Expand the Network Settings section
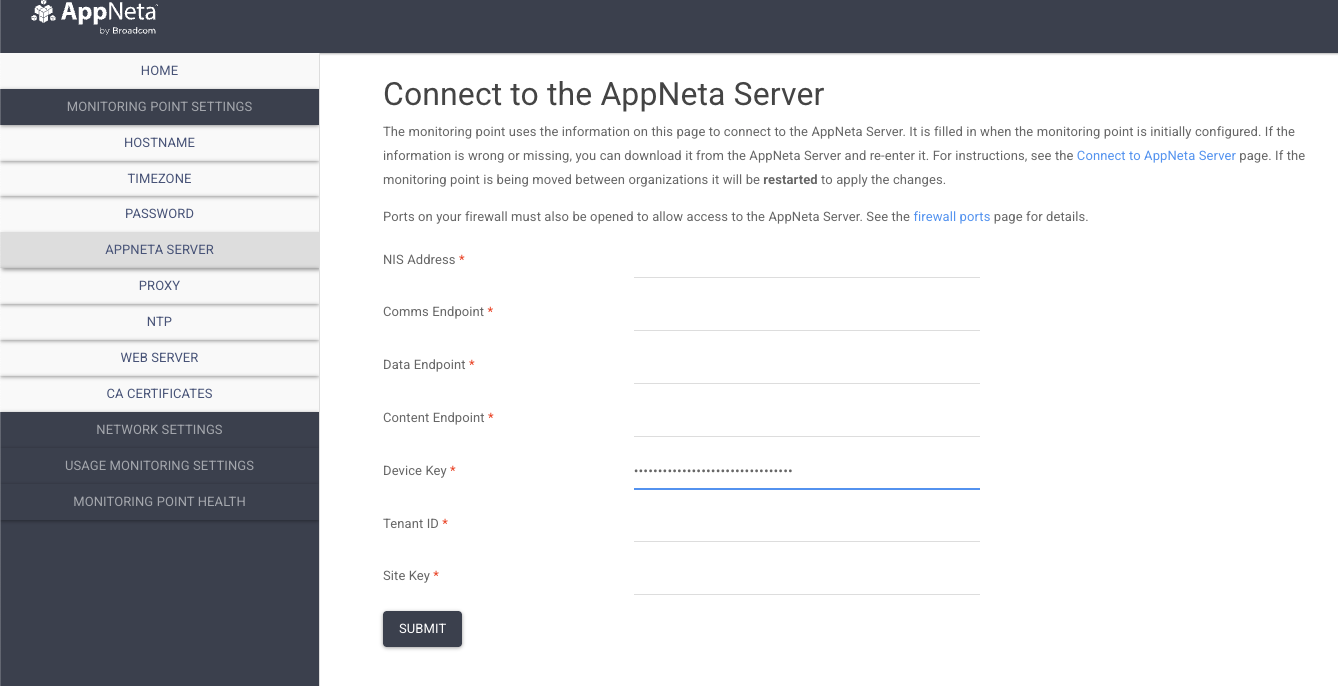Viewport: 1338px width, 686px height. point(159,430)
